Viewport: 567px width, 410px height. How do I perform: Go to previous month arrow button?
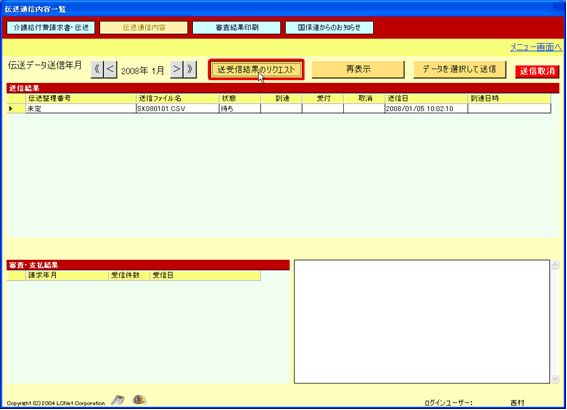pyautogui.click(x=110, y=69)
